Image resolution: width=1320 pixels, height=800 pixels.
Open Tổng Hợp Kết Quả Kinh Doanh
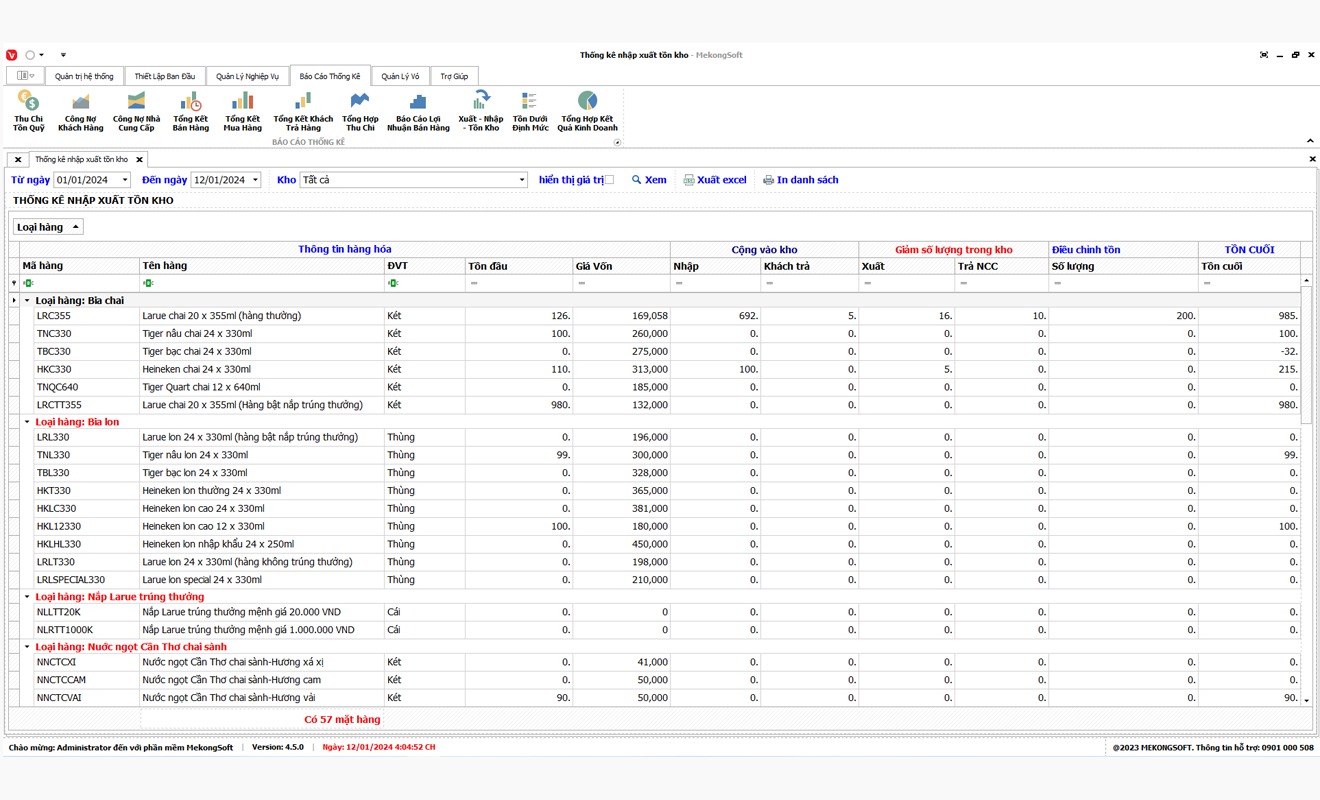click(587, 110)
